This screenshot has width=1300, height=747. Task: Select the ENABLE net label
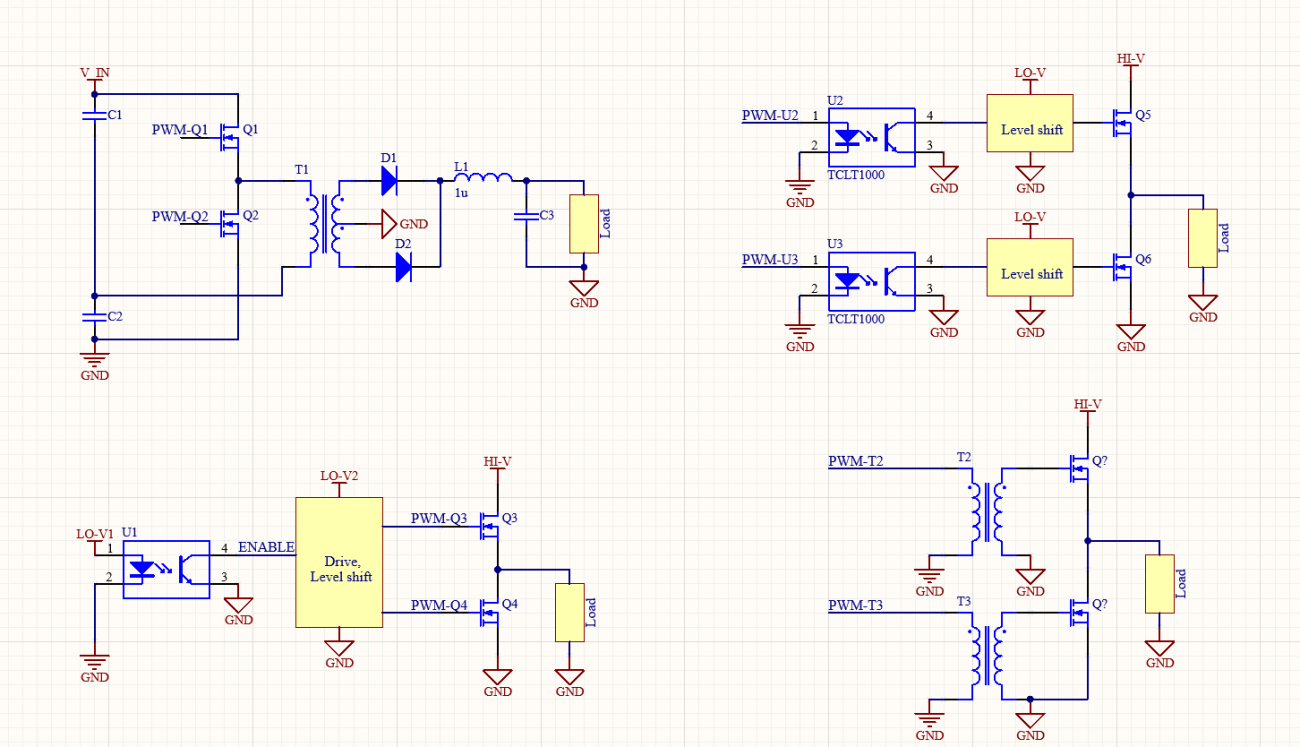tap(266, 547)
